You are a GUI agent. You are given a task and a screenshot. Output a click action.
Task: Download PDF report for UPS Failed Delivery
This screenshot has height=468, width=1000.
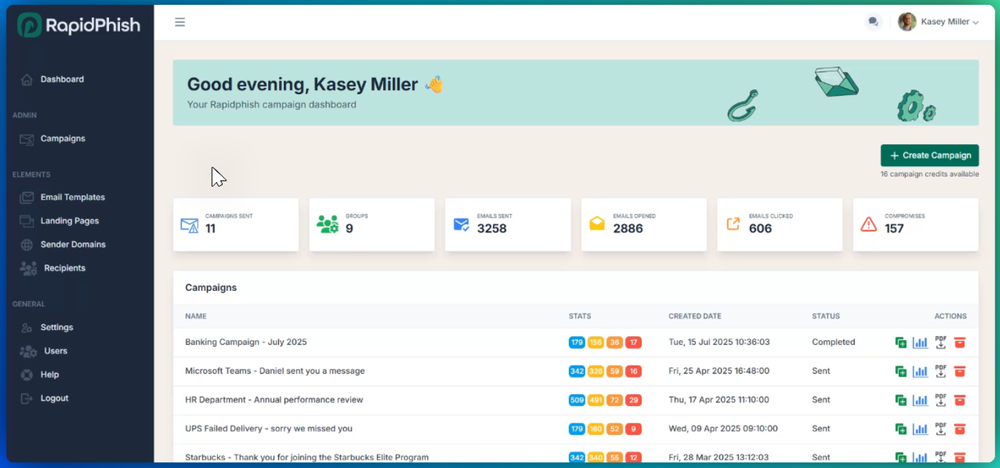pos(941,428)
